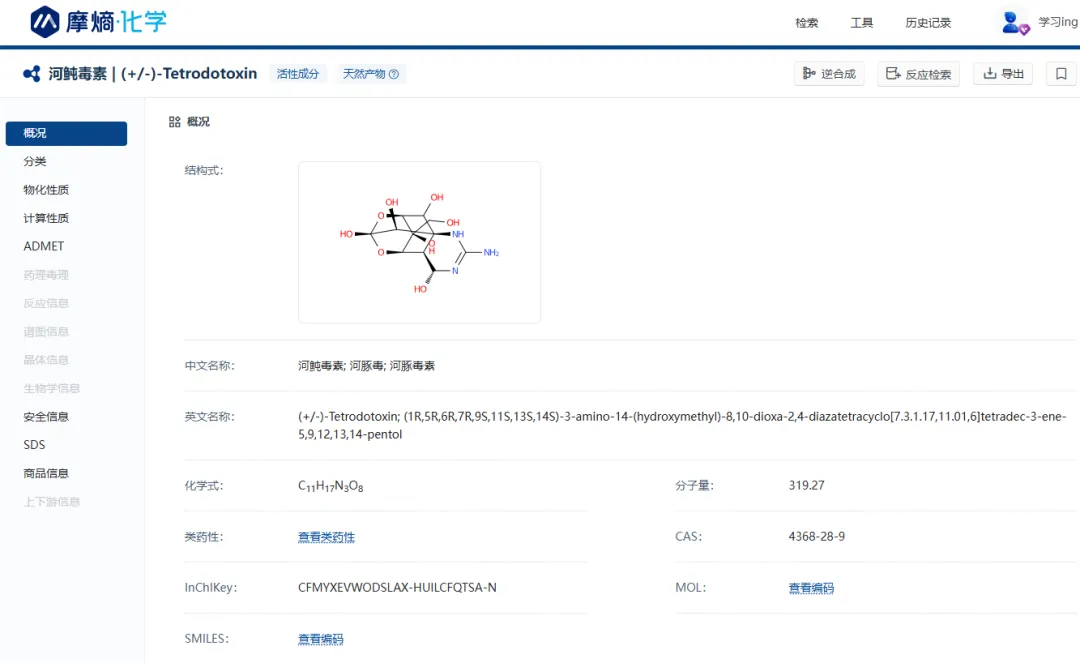Click the 导出 export button
Viewport: 1080px width, 663px height.
point(1003,74)
